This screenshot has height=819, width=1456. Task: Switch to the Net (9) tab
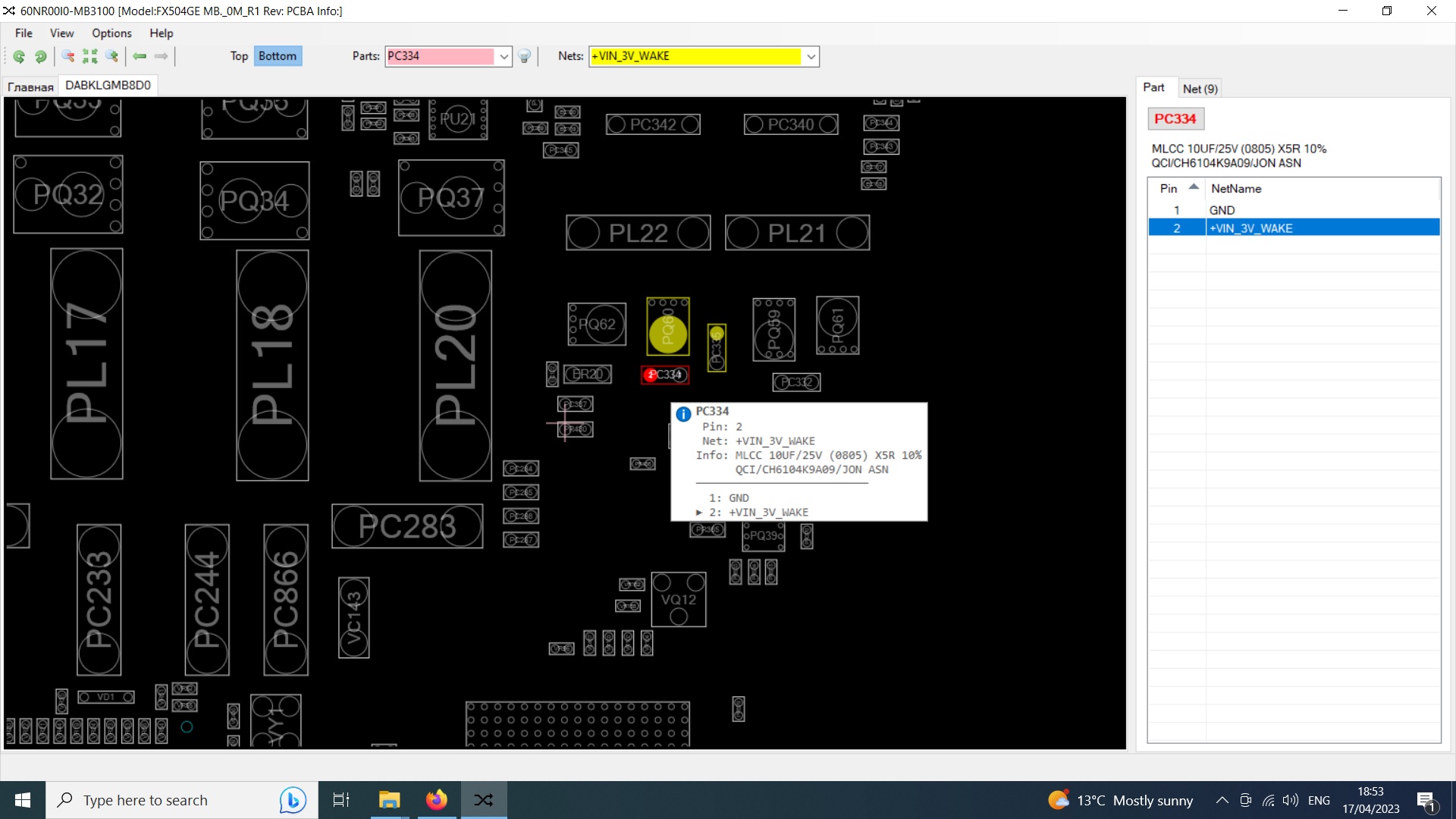(1200, 89)
